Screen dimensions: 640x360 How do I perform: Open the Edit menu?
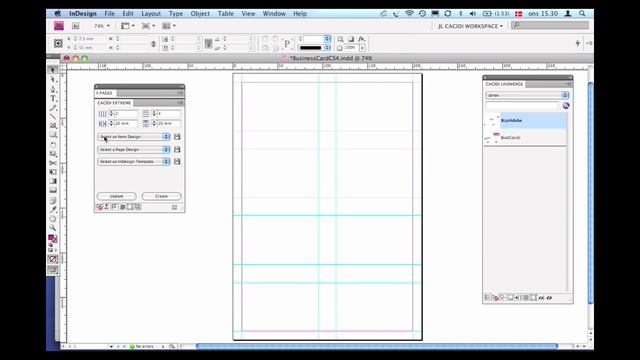point(128,13)
